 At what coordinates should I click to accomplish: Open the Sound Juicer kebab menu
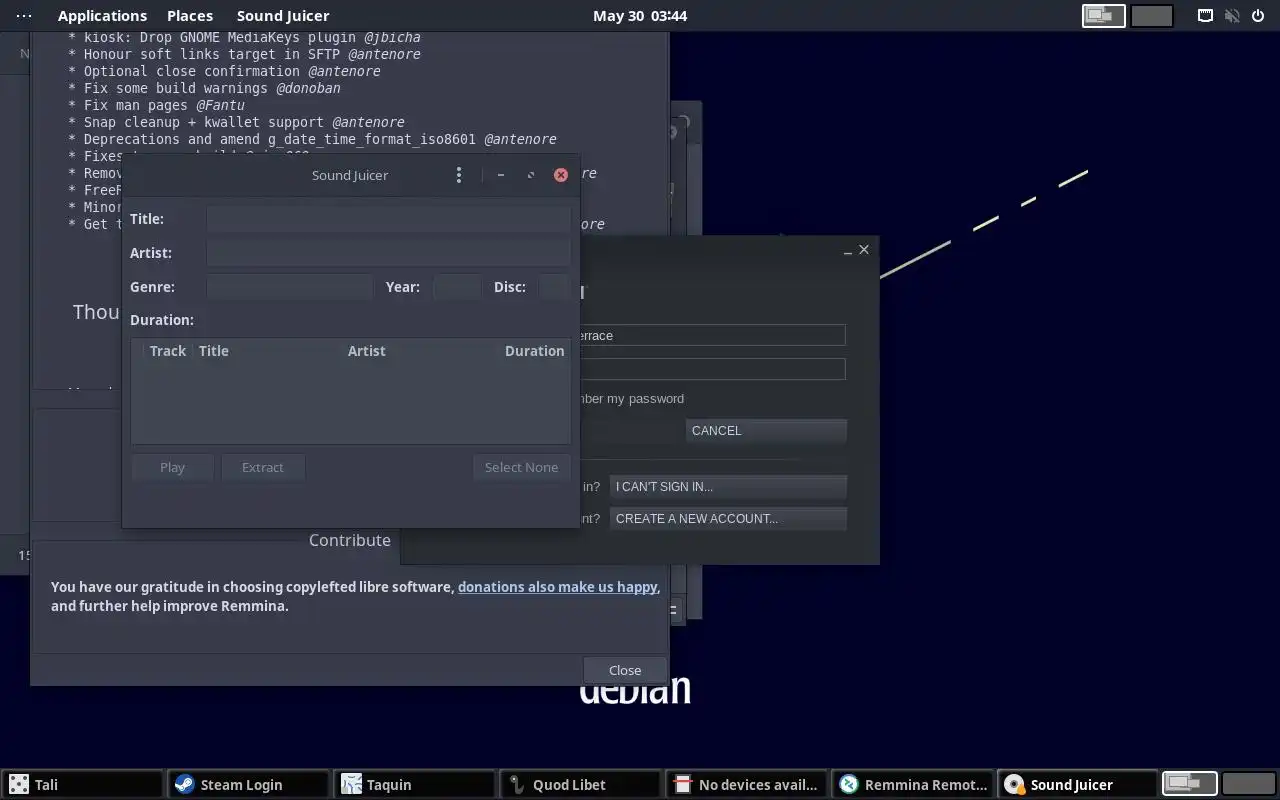click(x=459, y=175)
